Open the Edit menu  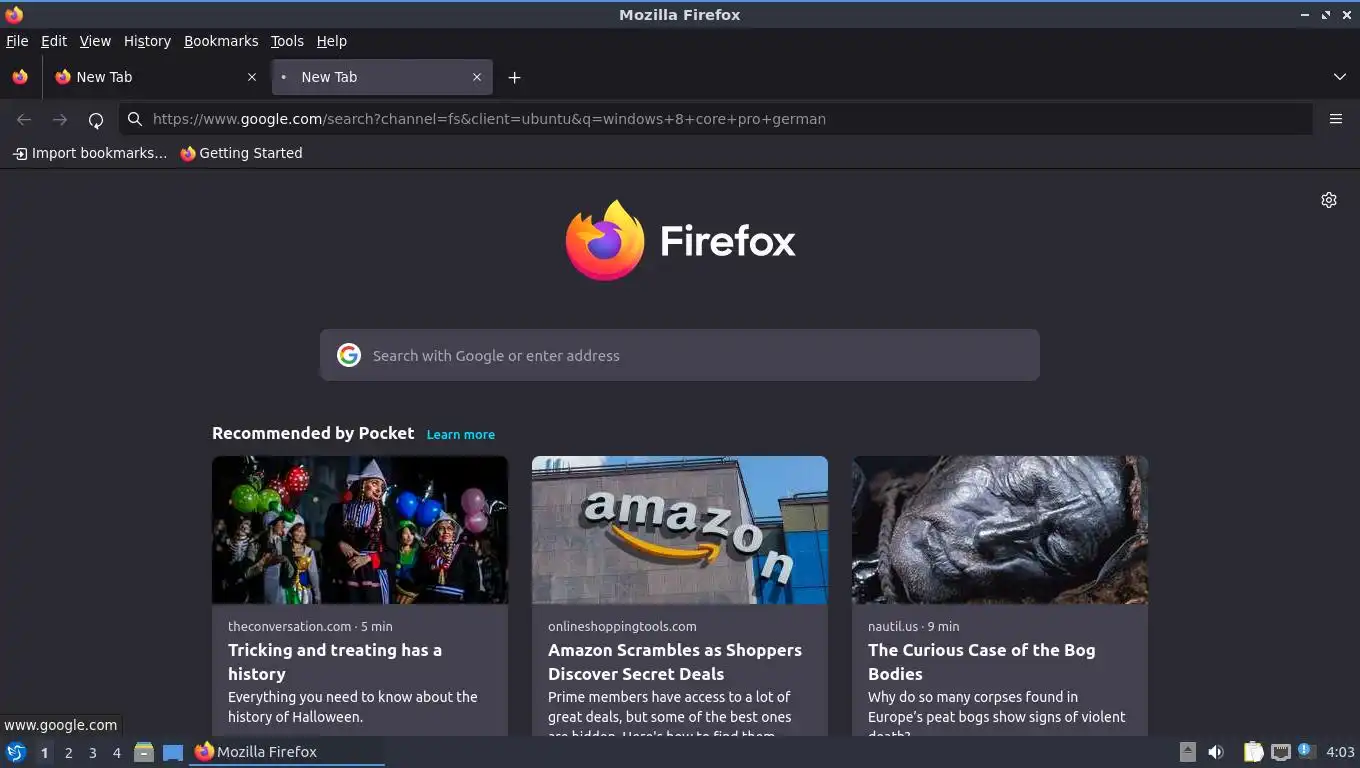tap(54, 41)
